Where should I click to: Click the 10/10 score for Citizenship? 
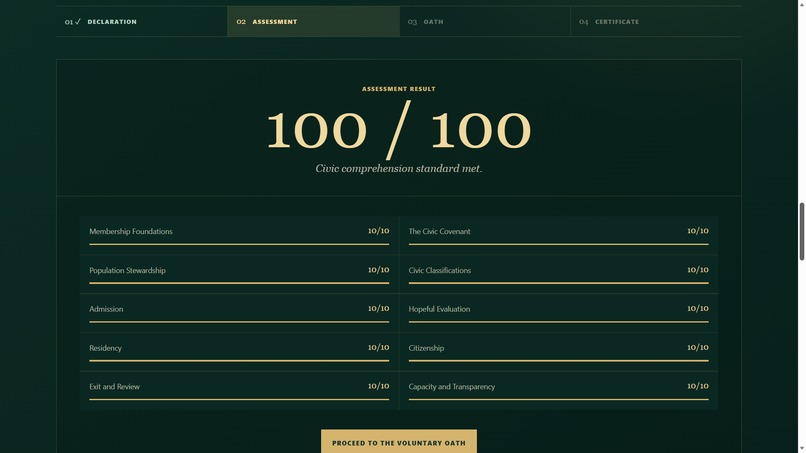point(698,348)
